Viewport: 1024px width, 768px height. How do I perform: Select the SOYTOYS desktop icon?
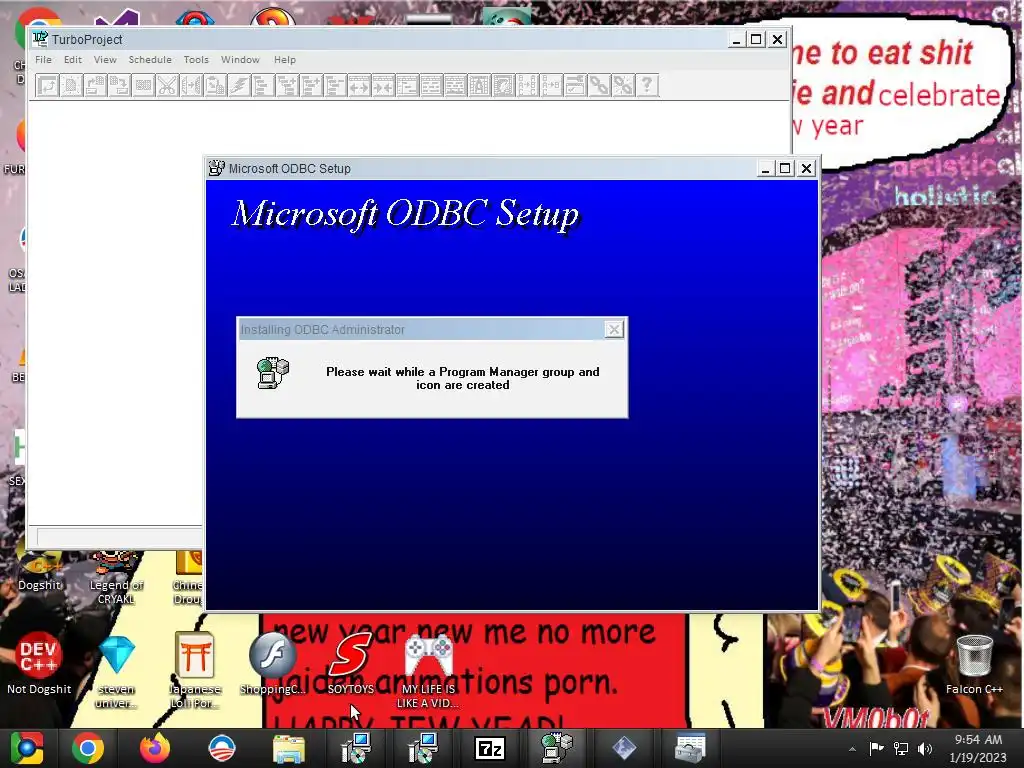[351, 663]
